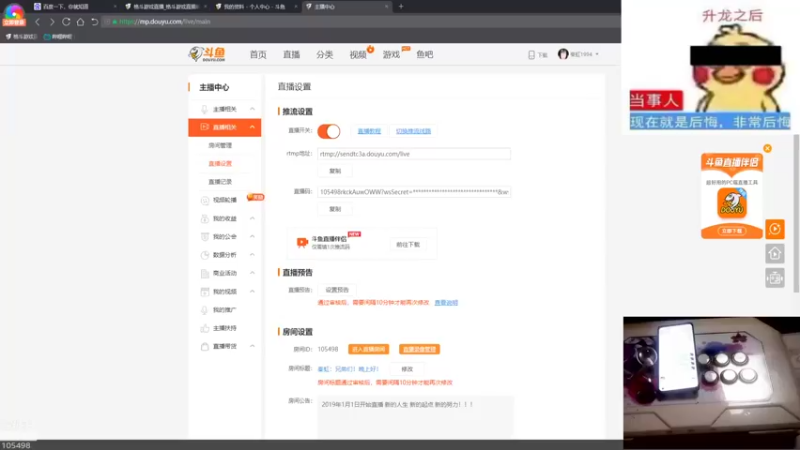Switch to the 个人中心 browser tab
The height and width of the screenshot is (450, 800).
(256, 7)
